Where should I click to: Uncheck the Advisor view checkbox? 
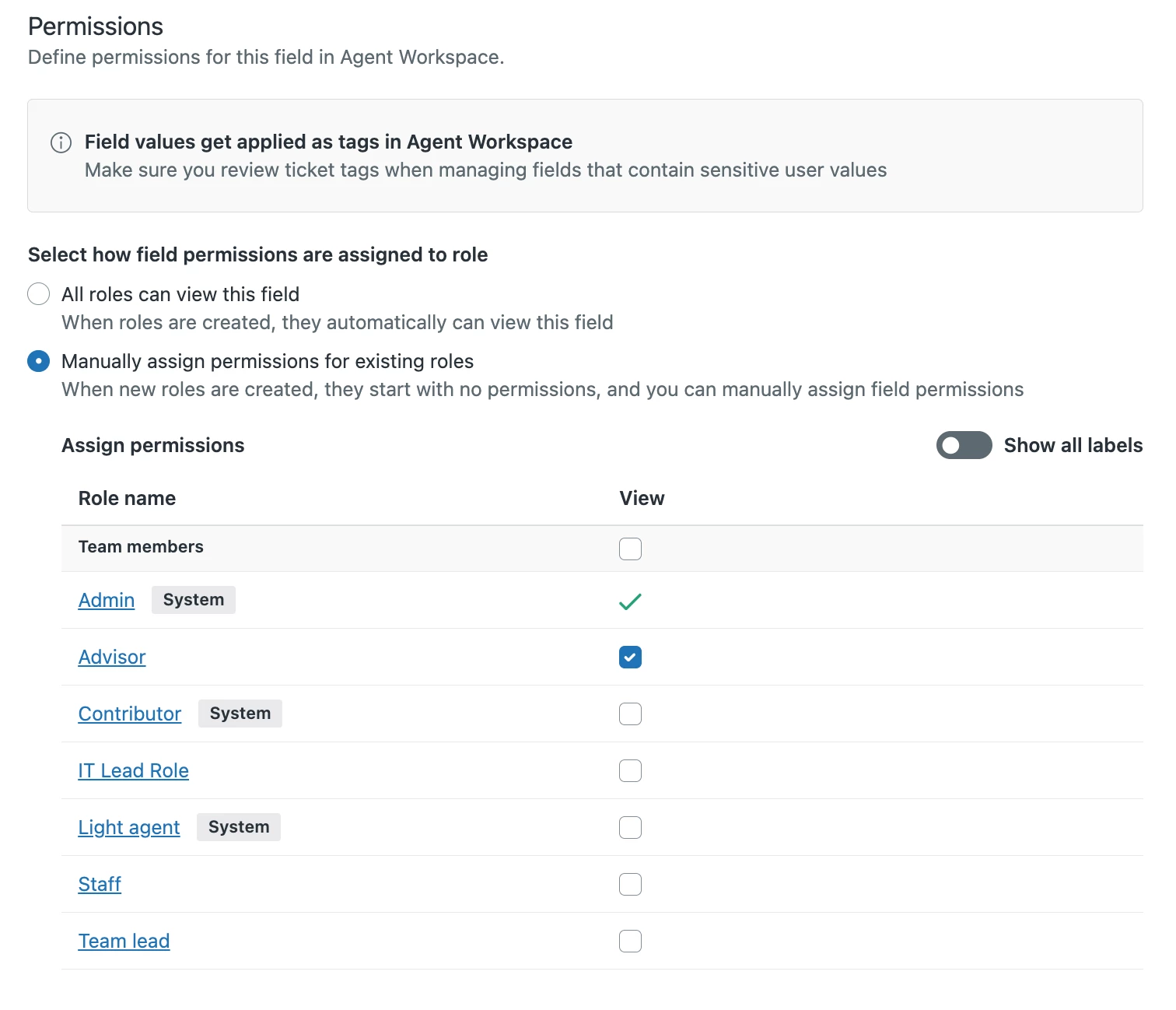pos(630,658)
